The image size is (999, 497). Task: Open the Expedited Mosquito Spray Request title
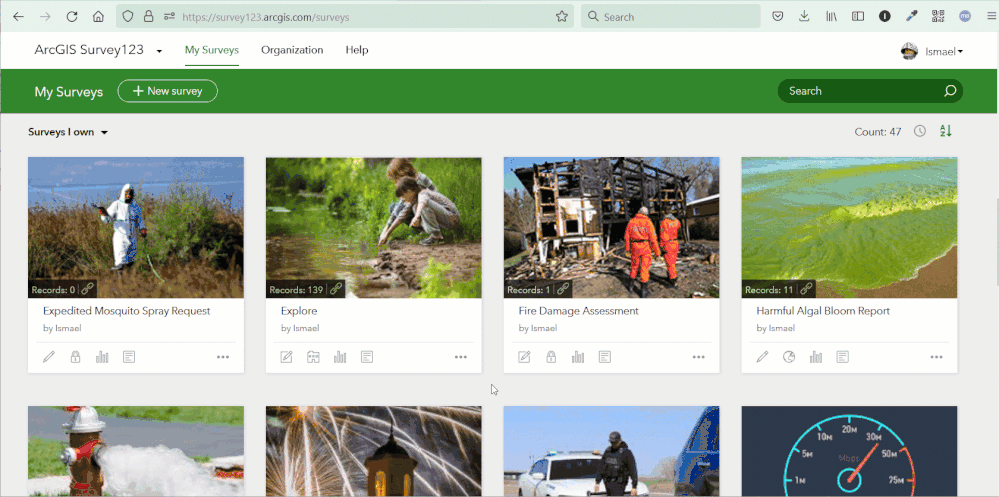click(127, 311)
